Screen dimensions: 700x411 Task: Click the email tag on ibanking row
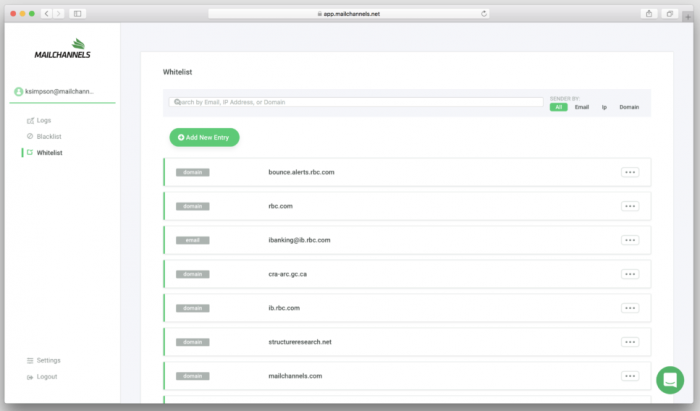pos(192,241)
